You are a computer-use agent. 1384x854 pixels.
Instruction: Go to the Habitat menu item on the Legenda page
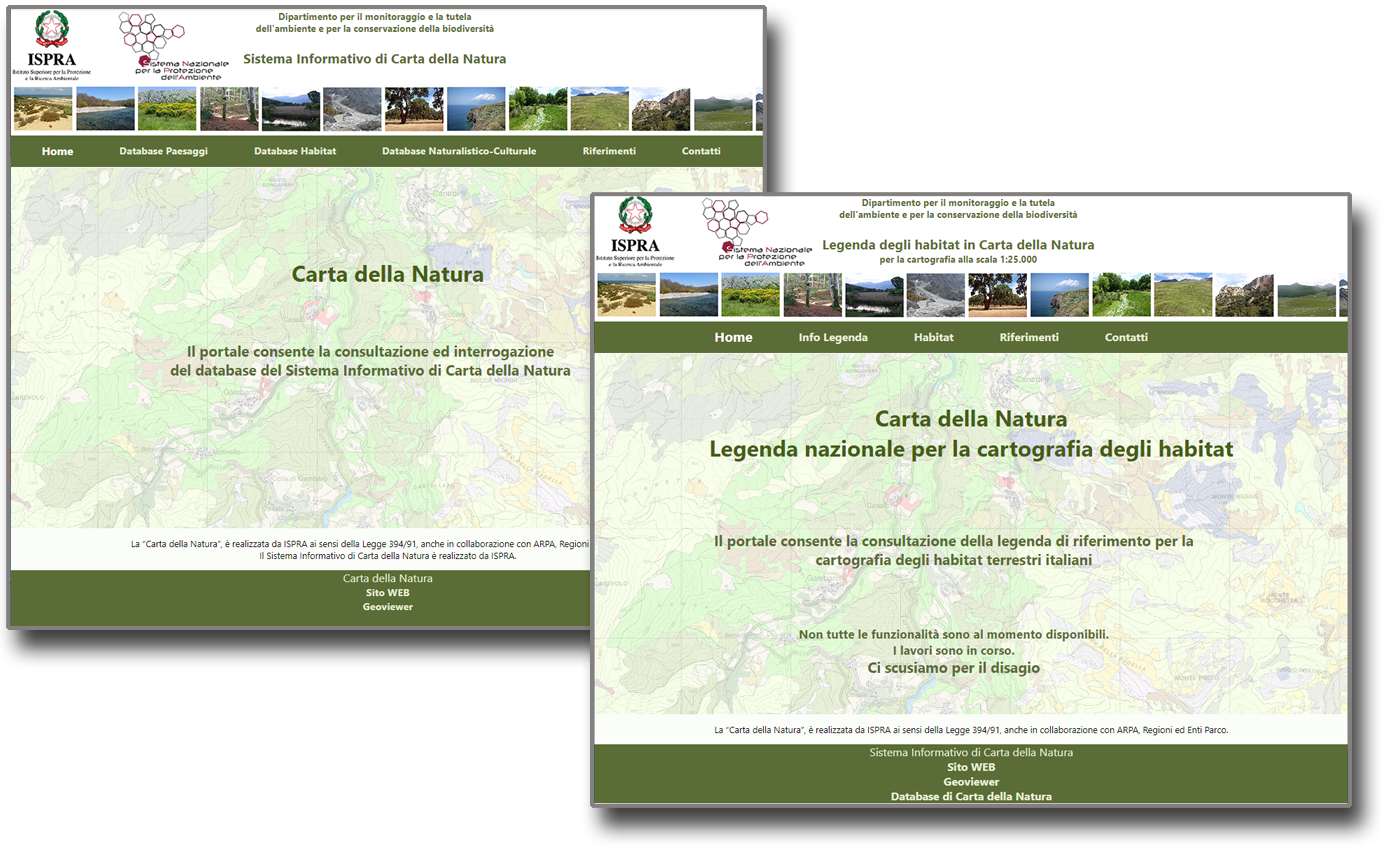(933, 338)
